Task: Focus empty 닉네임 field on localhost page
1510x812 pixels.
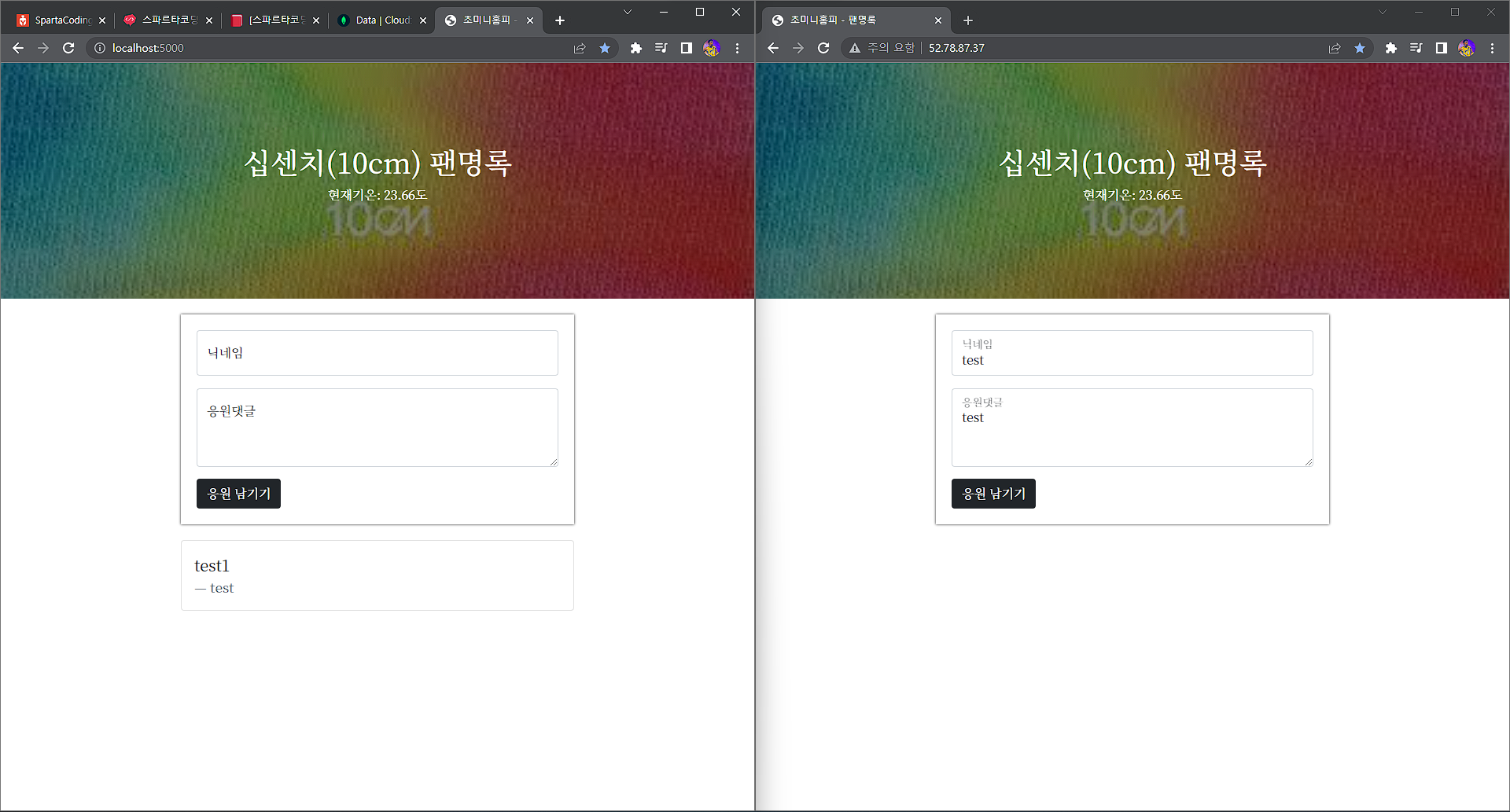Action: tap(377, 353)
